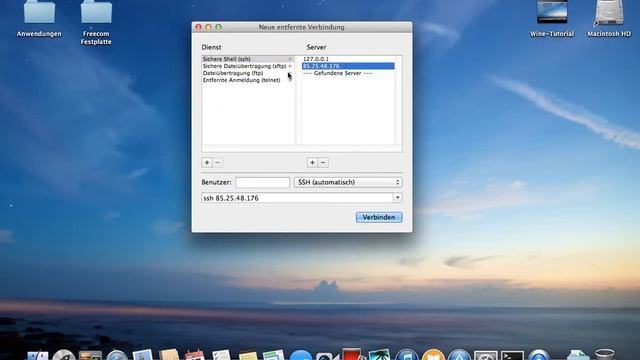Select Entfernte Anmeldung (telnet) service
Viewport: 640px width, 360px height.
tap(248, 80)
